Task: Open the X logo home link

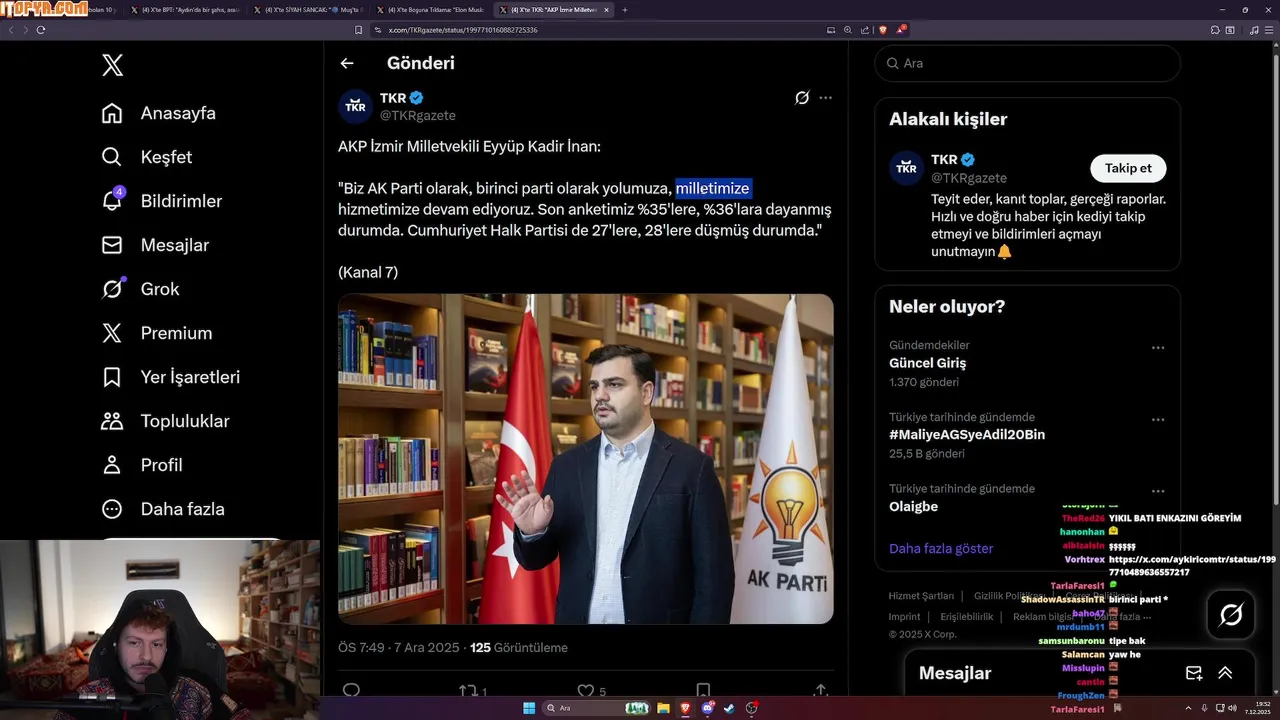Action: [x=112, y=66]
